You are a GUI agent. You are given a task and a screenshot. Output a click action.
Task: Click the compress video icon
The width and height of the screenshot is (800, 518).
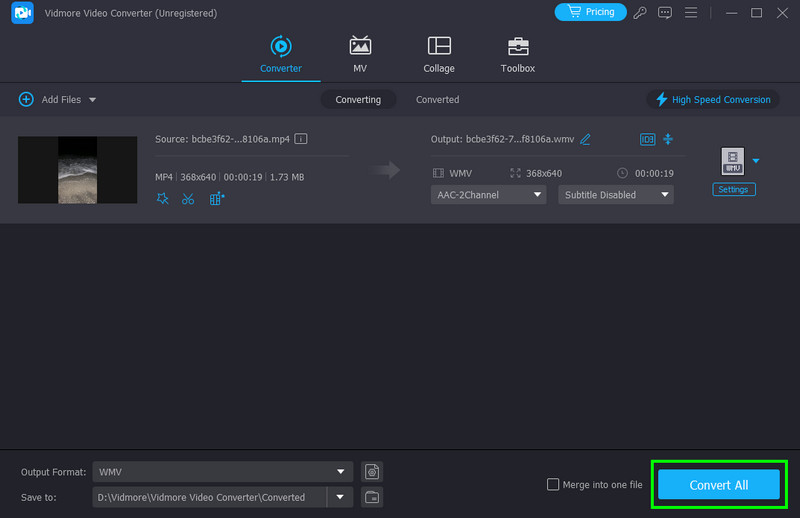pos(668,139)
